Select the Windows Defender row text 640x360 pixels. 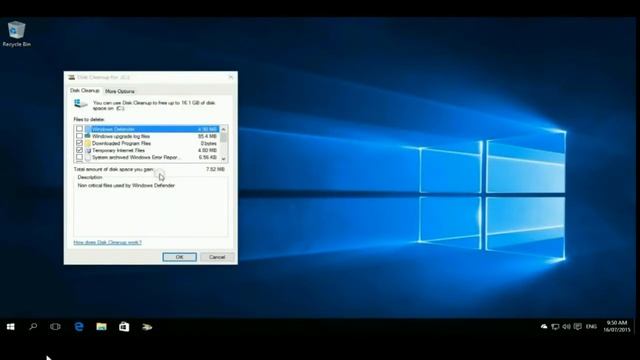113,129
